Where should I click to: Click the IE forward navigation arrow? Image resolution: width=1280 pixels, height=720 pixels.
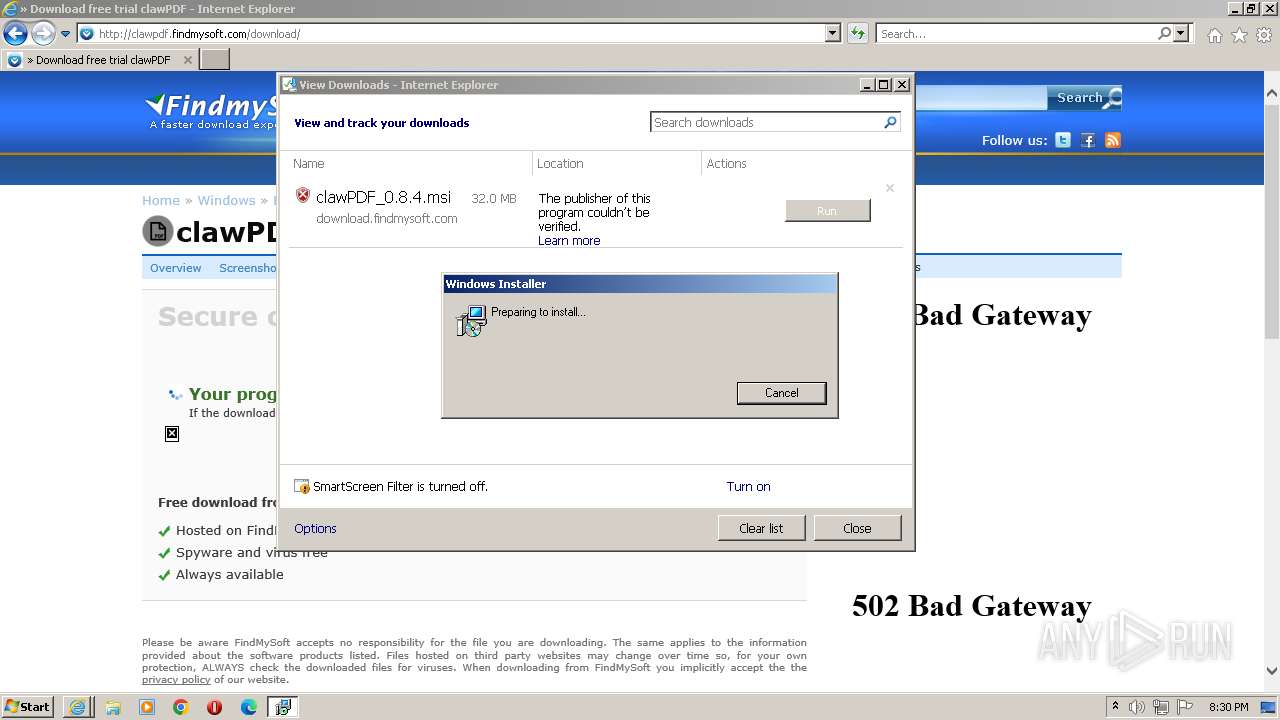point(43,34)
